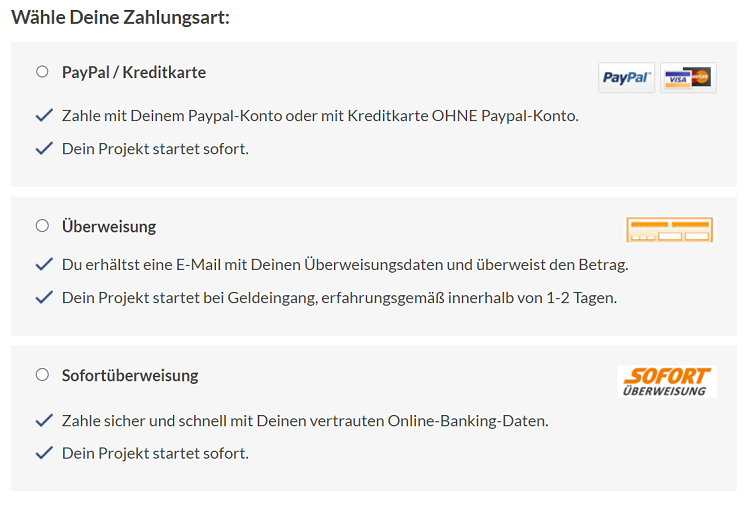Select the PayPal / Kreditkarte radio button
The image size is (750, 507).
point(42,72)
